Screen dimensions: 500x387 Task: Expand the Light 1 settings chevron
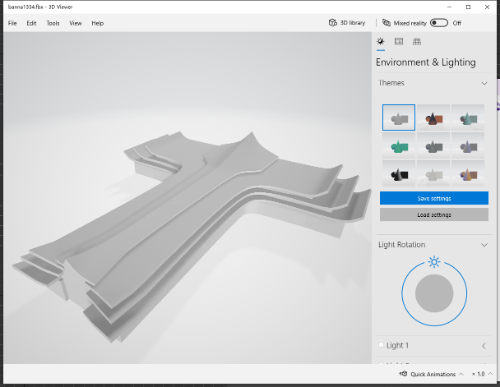coord(484,346)
